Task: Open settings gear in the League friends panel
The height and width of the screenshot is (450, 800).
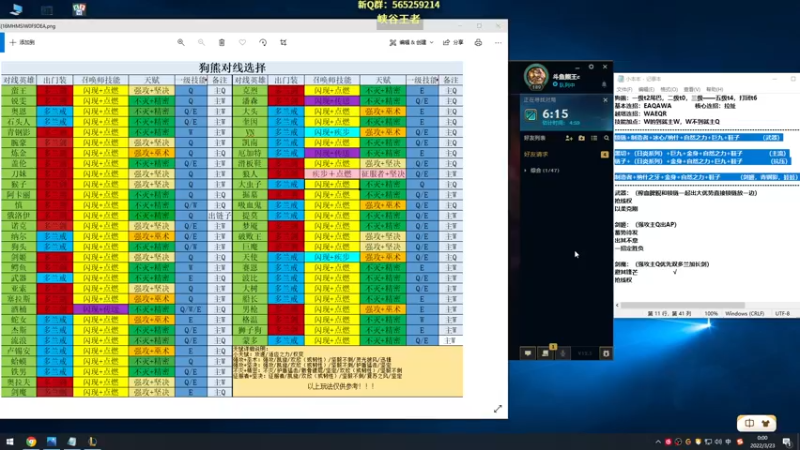Action: tap(591, 67)
